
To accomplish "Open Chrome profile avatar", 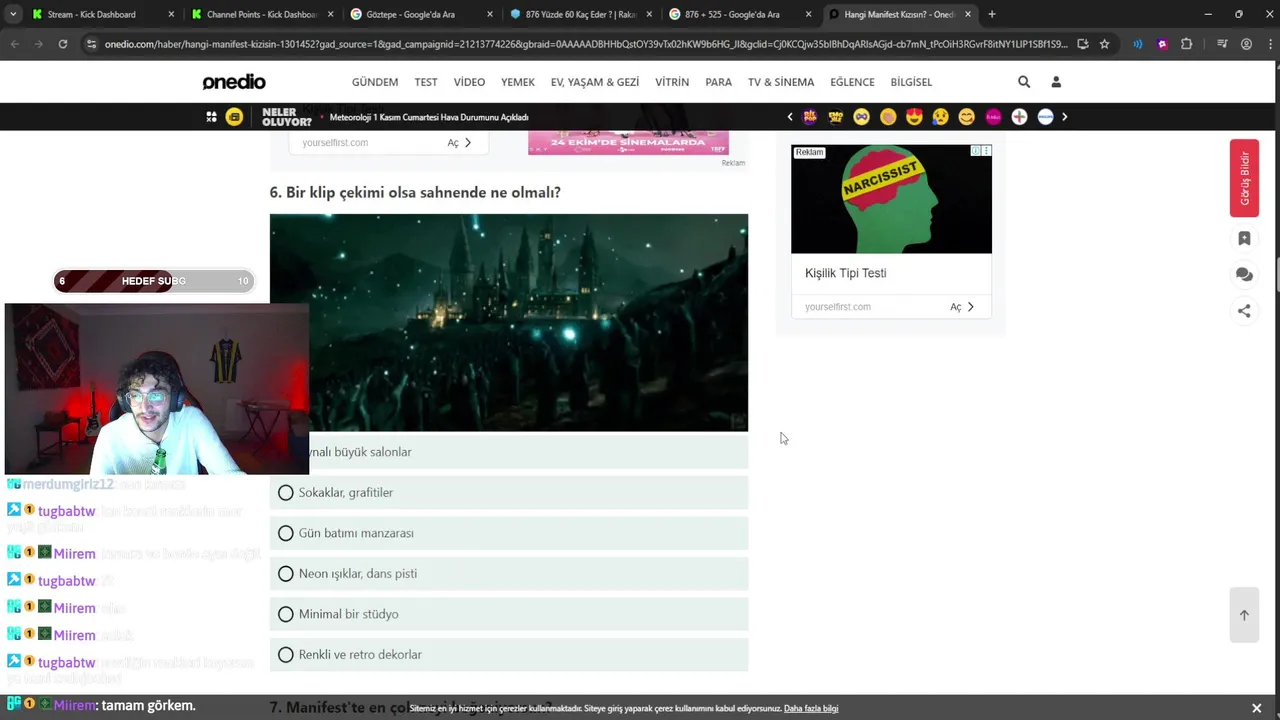I will [1246, 44].
